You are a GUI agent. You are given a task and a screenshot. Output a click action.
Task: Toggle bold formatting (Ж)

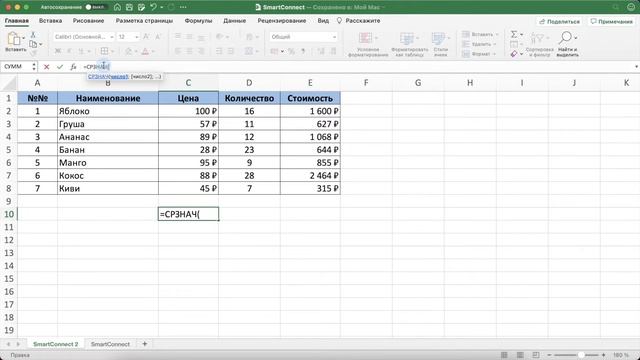[x=58, y=51]
